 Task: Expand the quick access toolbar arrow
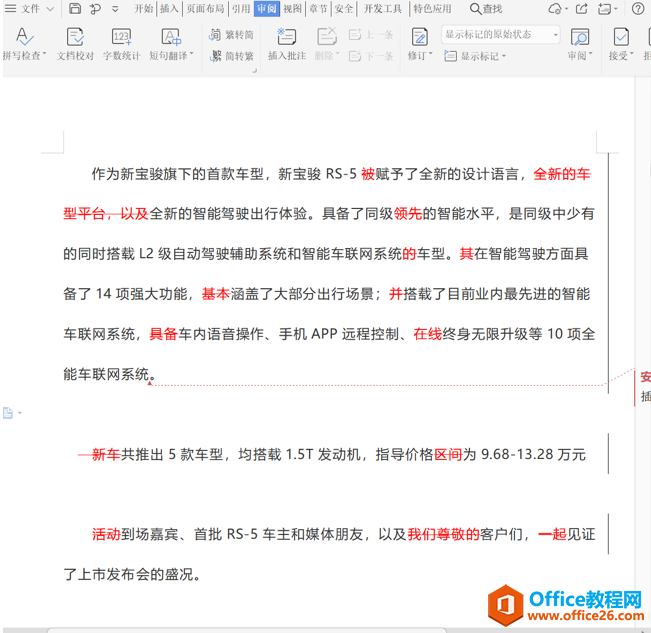click(115, 9)
